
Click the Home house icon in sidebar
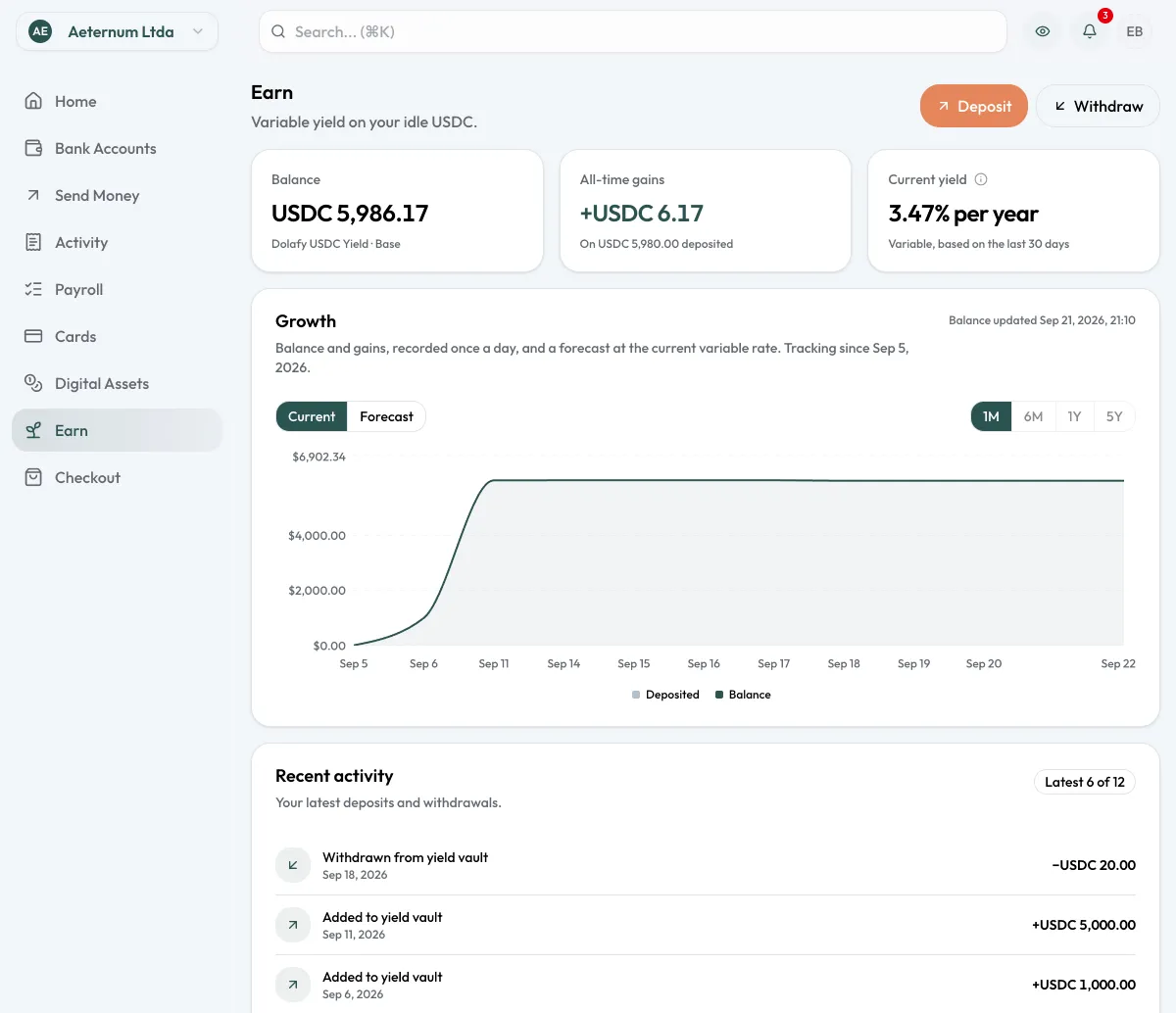coord(33,101)
